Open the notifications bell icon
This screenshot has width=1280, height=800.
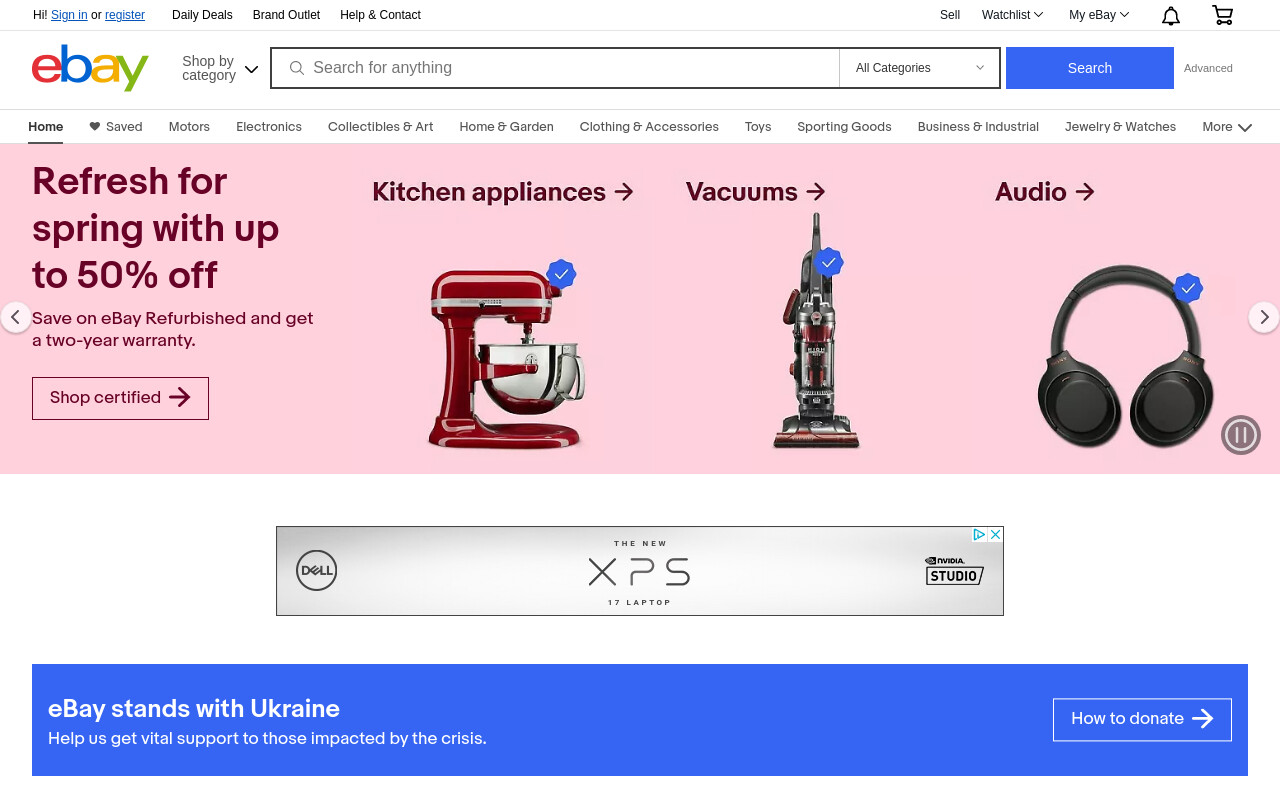coord(1170,15)
